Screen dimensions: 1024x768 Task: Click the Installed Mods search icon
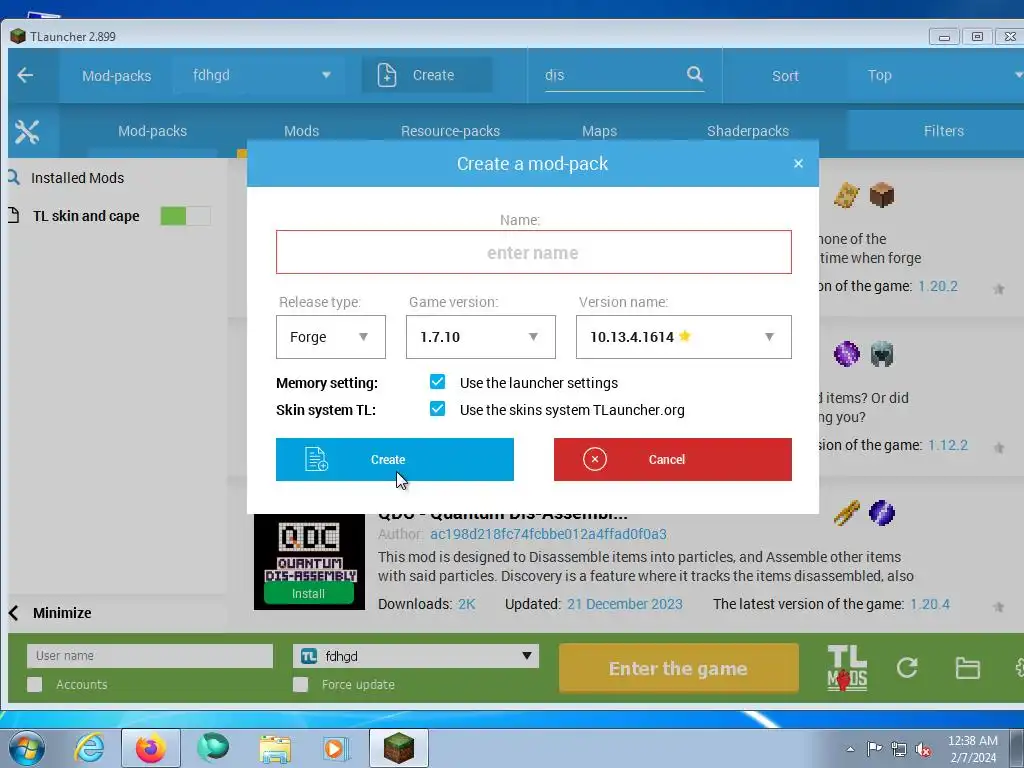14,177
